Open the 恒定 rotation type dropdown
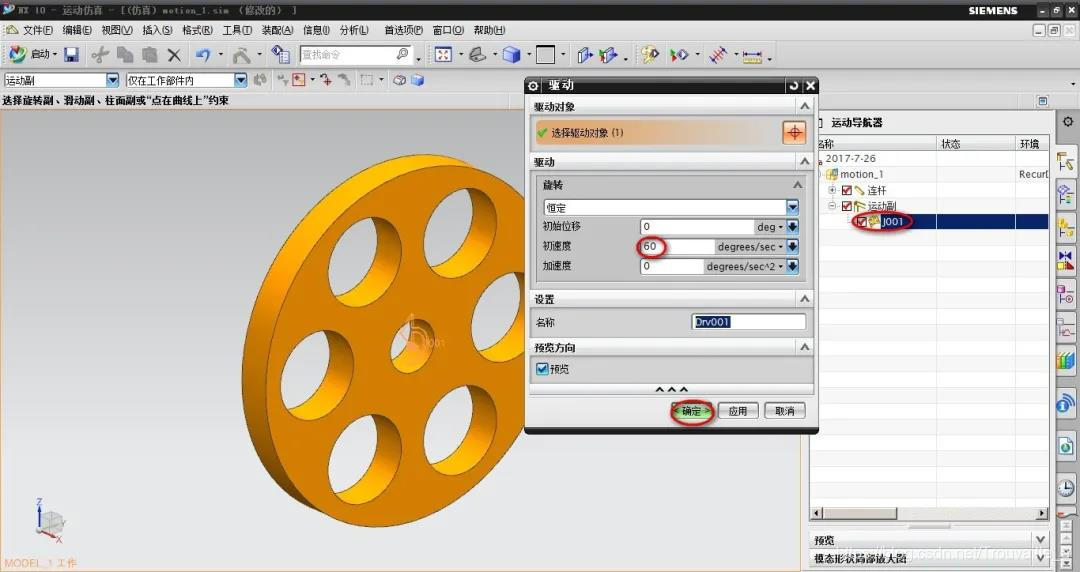The image size is (1080, 572). tap(793, 207)
